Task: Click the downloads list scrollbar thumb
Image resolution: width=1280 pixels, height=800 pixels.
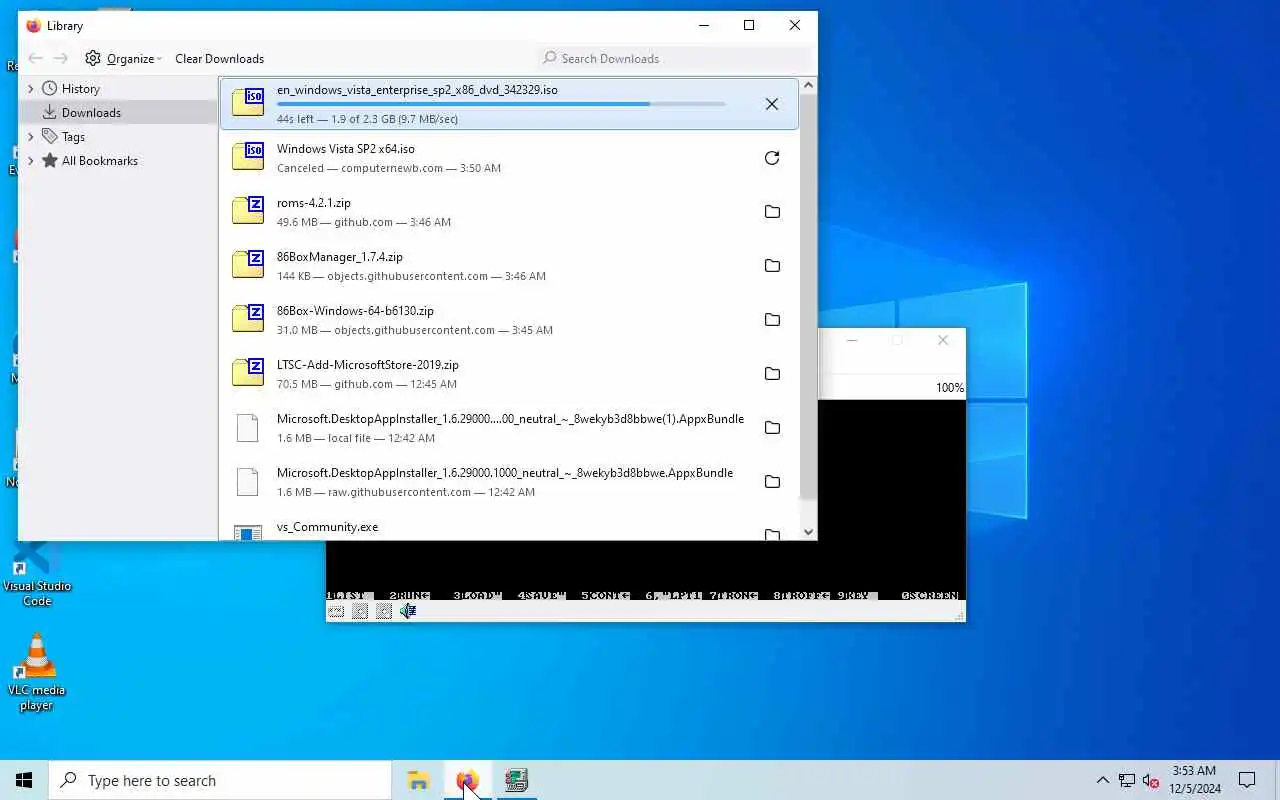Action: tap(808, 298)
